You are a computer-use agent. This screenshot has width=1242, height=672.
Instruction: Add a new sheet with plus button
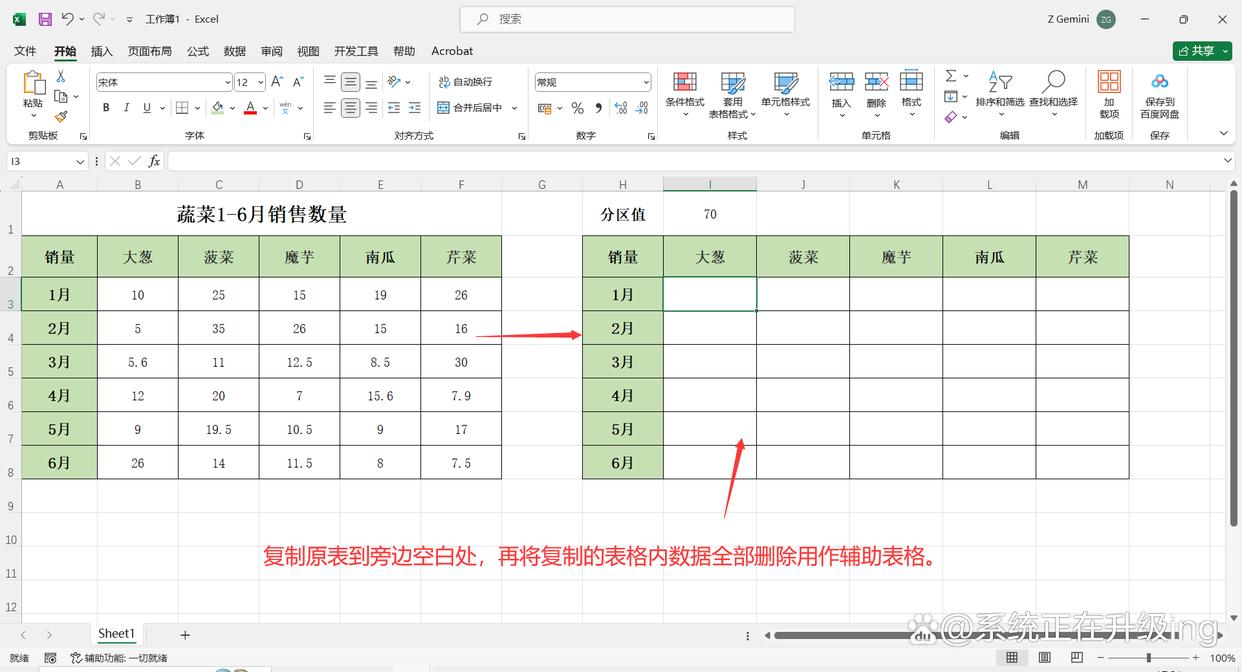(x=185, y=635)
